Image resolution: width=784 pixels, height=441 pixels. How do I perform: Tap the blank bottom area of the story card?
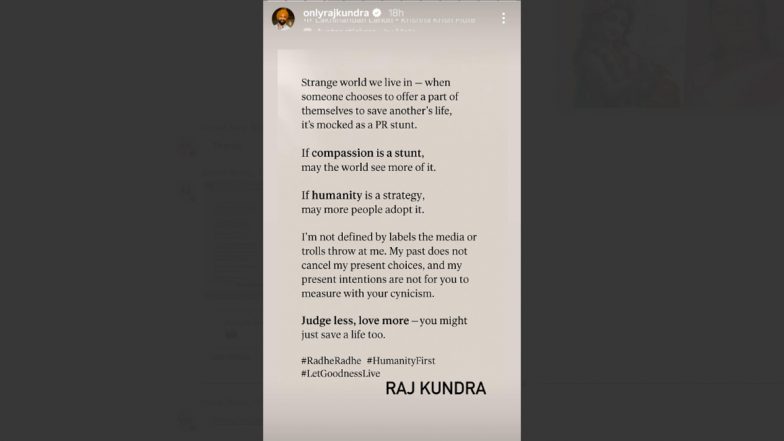tap(392, 420)
